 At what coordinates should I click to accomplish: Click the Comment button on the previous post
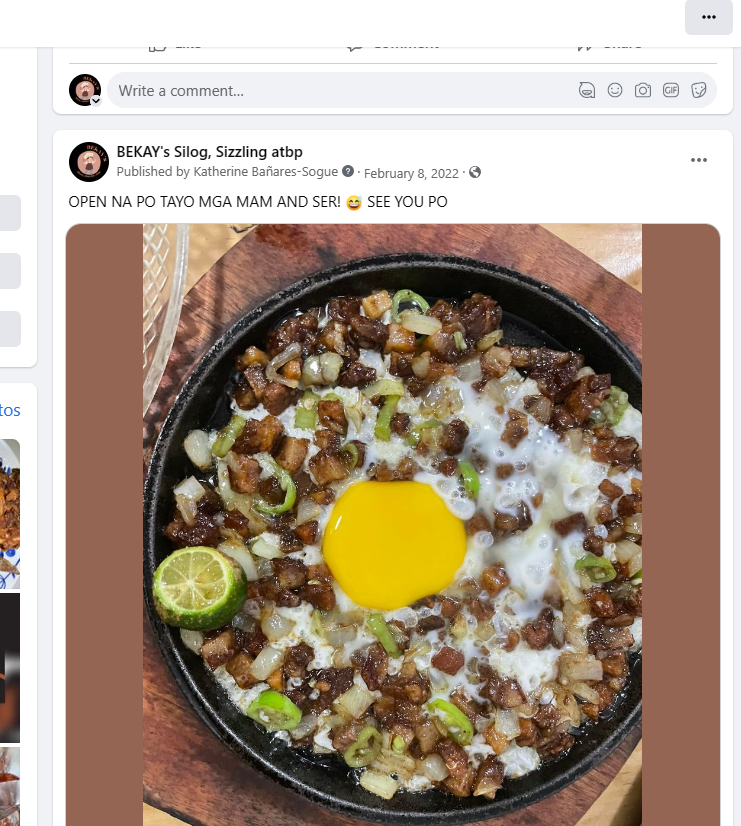(x=392, y=45)
